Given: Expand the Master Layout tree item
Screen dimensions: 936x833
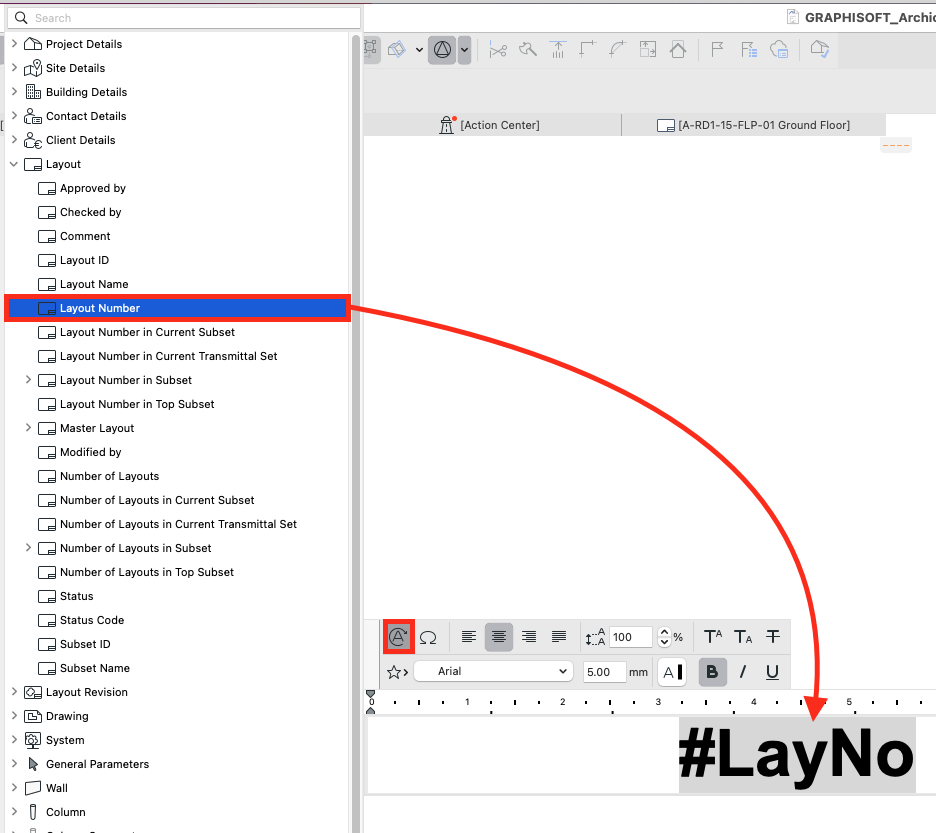Looking at the screenshot, I should 29,428.
